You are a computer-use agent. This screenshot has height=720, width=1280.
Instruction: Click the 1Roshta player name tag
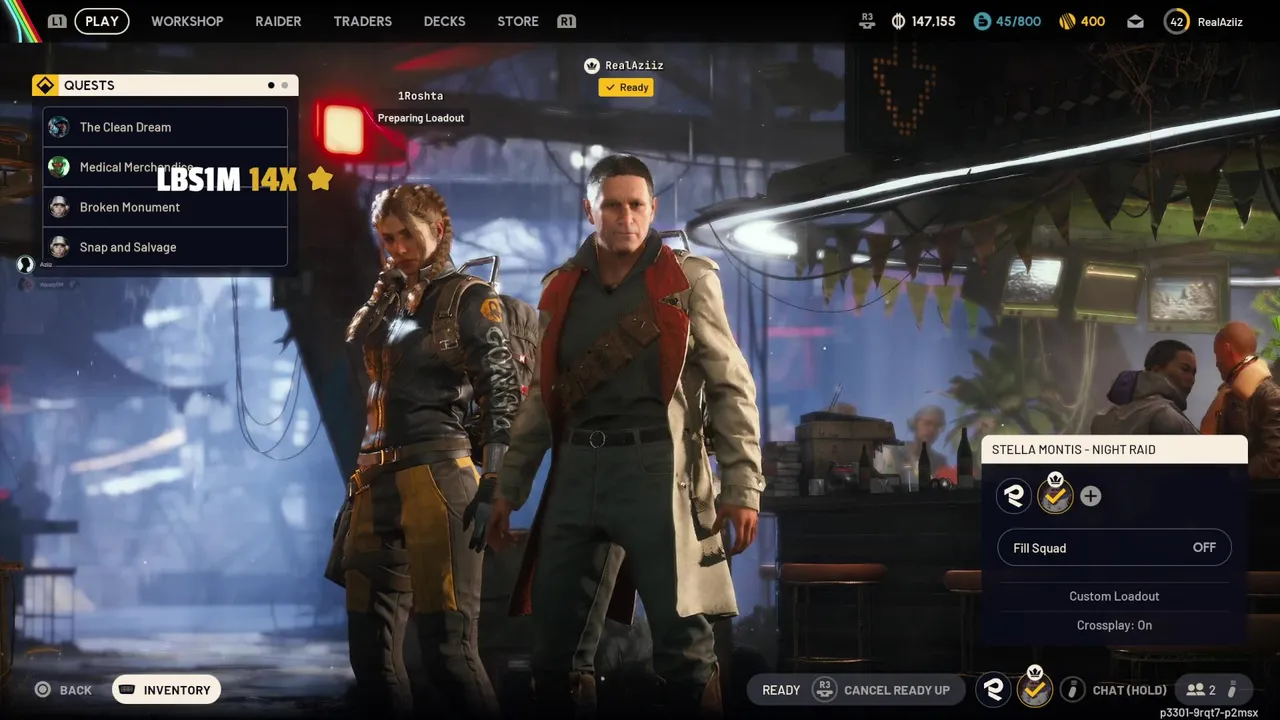[420, 96]
